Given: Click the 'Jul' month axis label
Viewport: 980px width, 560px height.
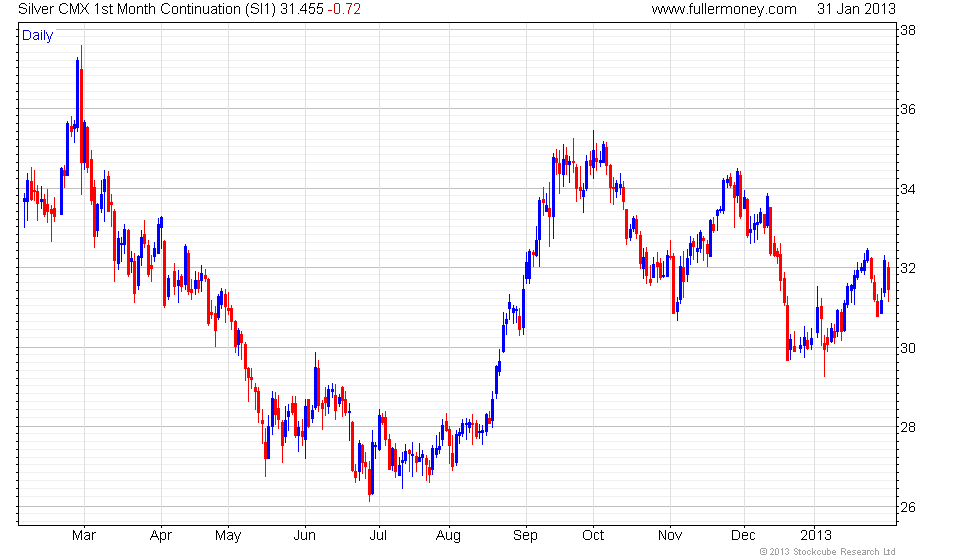Looking at the screenshot, I should (378, 536).
